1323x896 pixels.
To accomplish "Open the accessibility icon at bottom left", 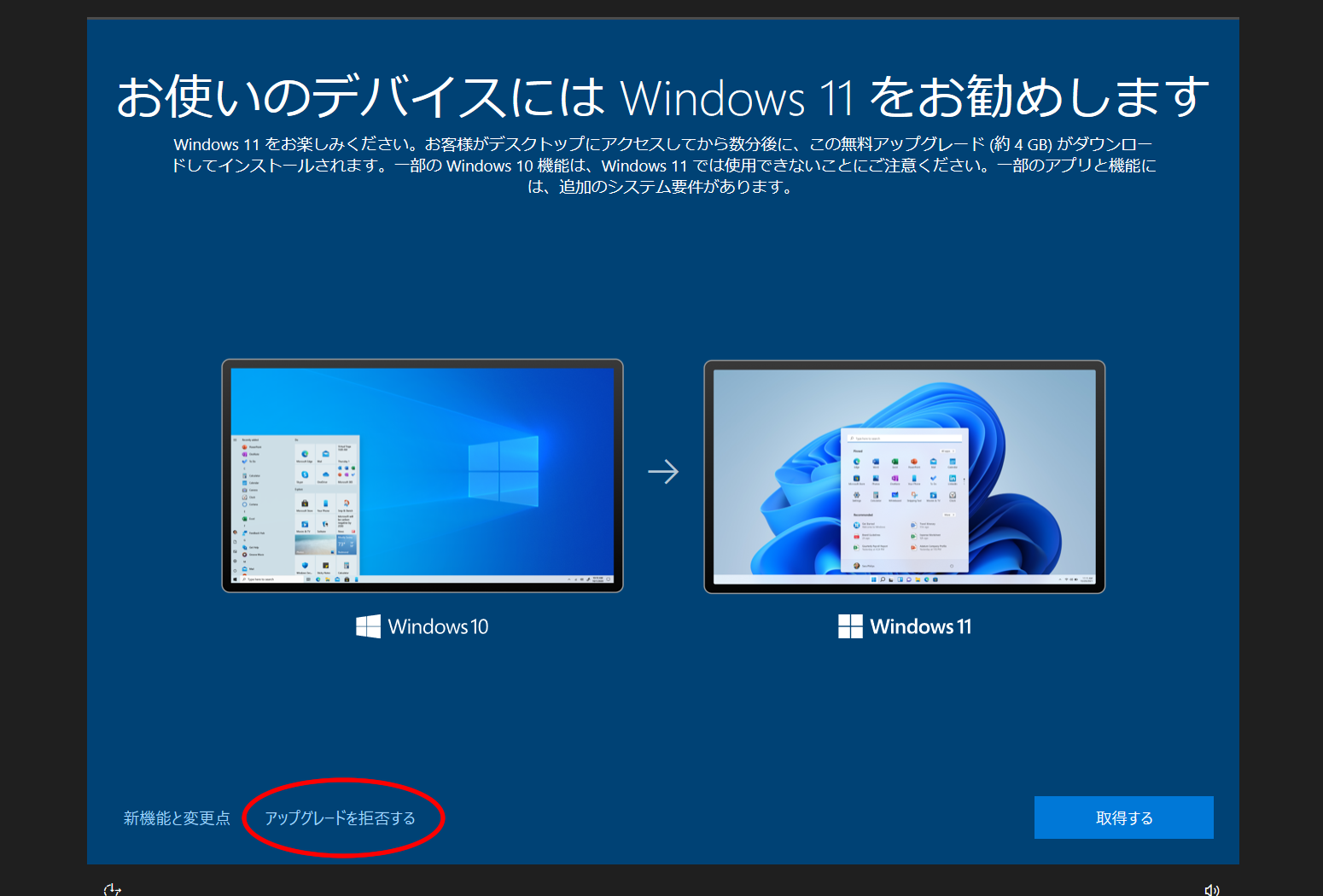I will point(112,889).
